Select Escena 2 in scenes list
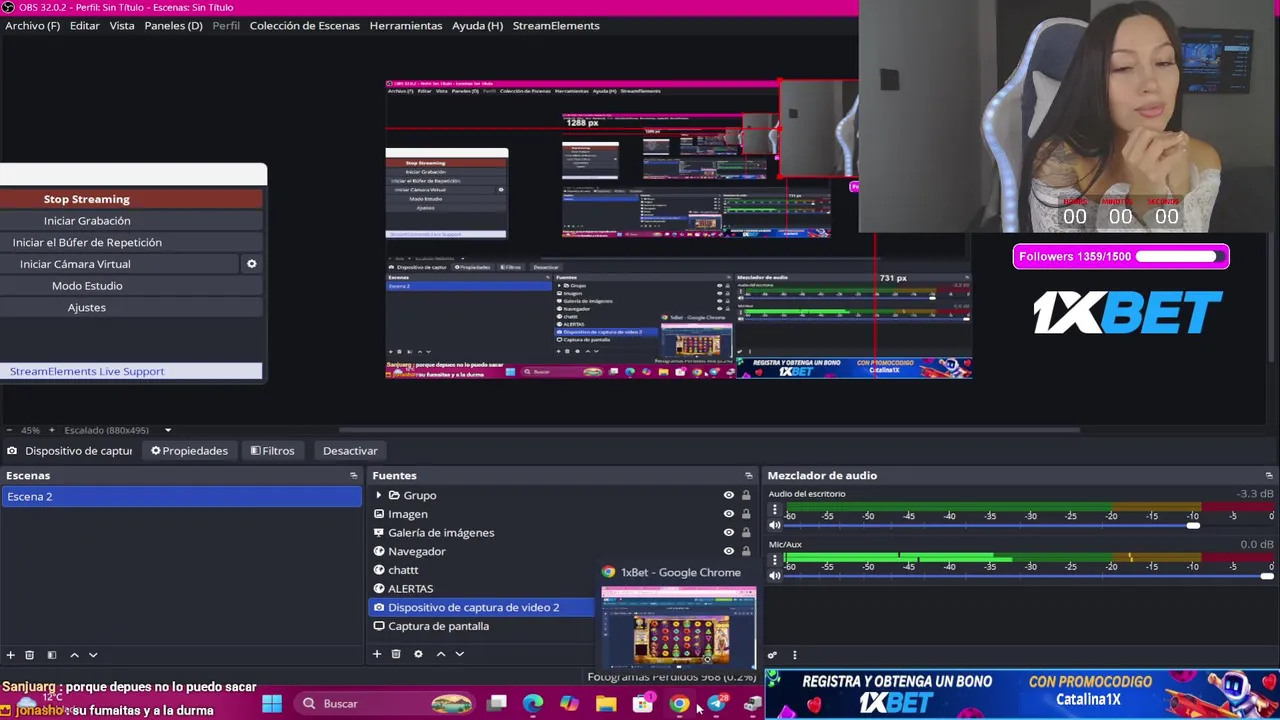 [181, 496]
